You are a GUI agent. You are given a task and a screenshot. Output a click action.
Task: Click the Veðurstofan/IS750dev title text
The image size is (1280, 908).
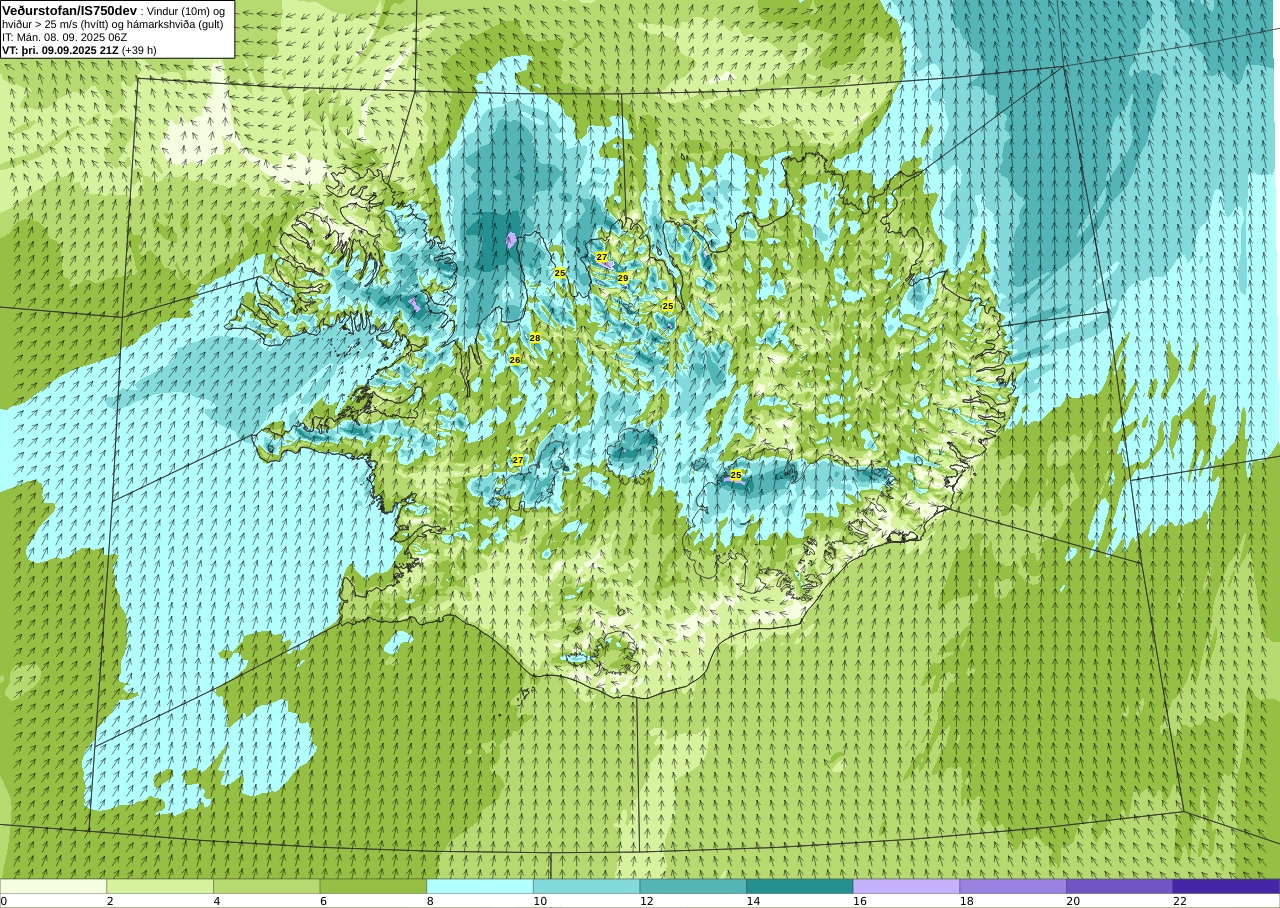[69, 10]
